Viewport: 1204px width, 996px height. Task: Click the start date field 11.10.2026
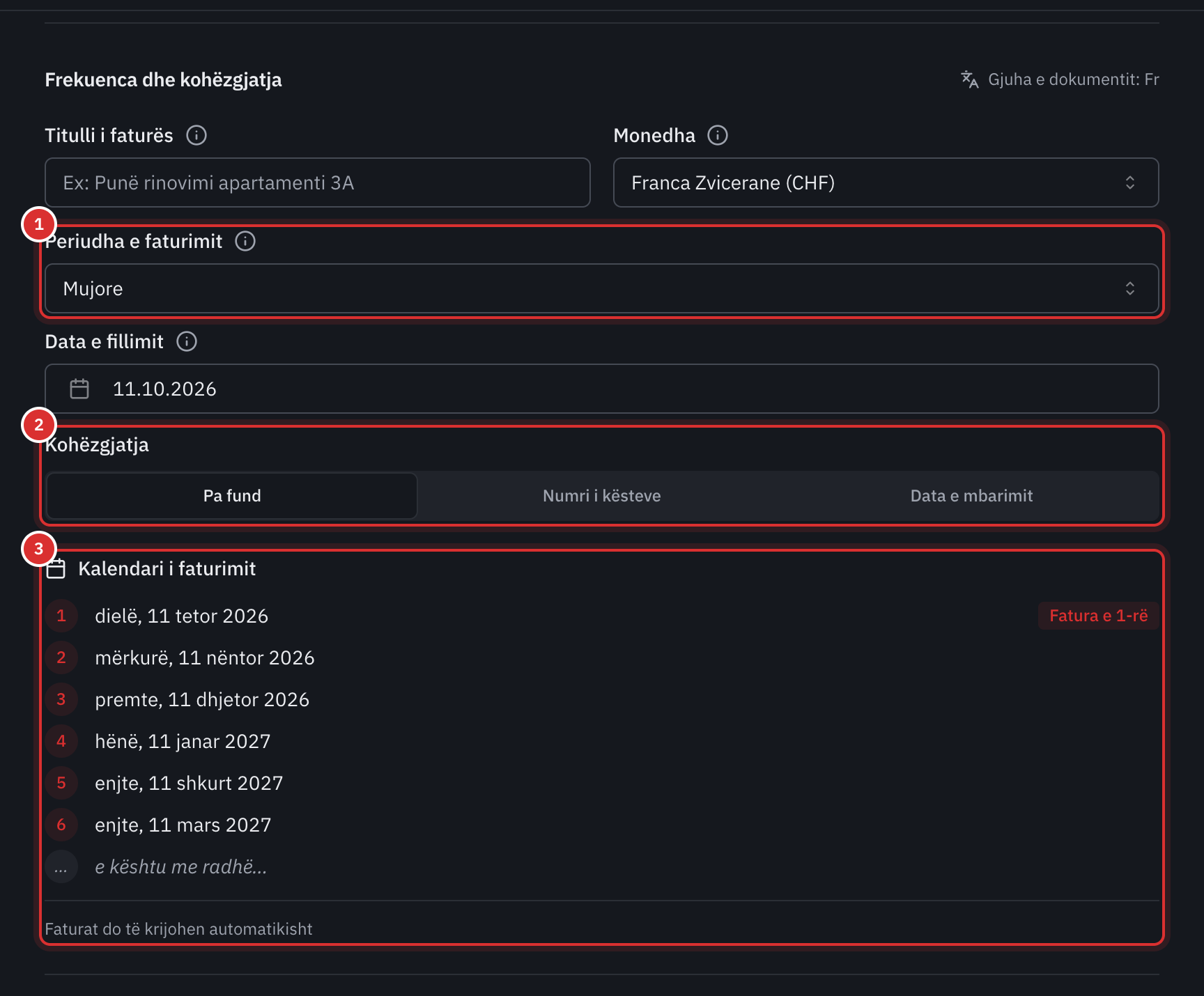click(x=602, y=389)
